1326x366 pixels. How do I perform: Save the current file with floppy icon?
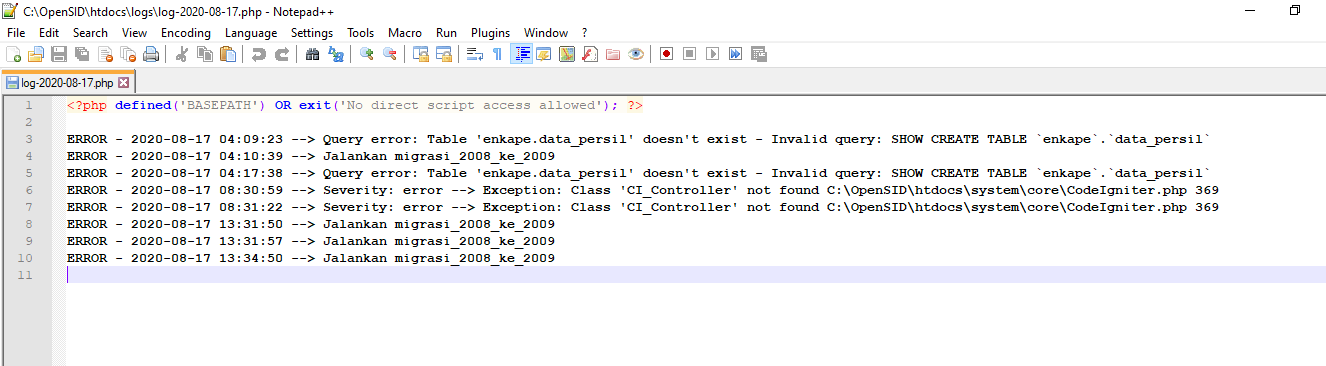coord(59,54)
